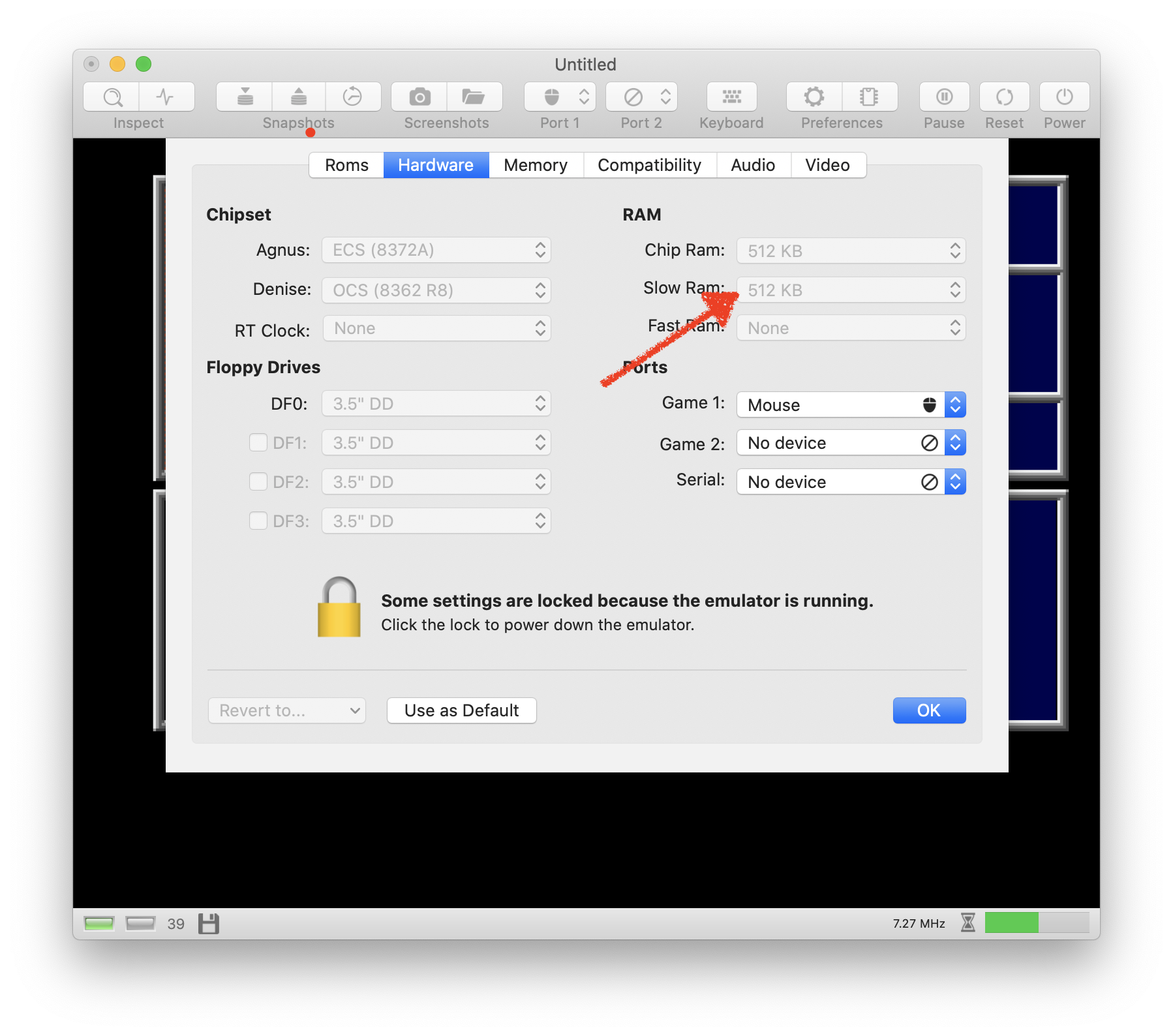Switch to the Memory tab

coord(536,165)
